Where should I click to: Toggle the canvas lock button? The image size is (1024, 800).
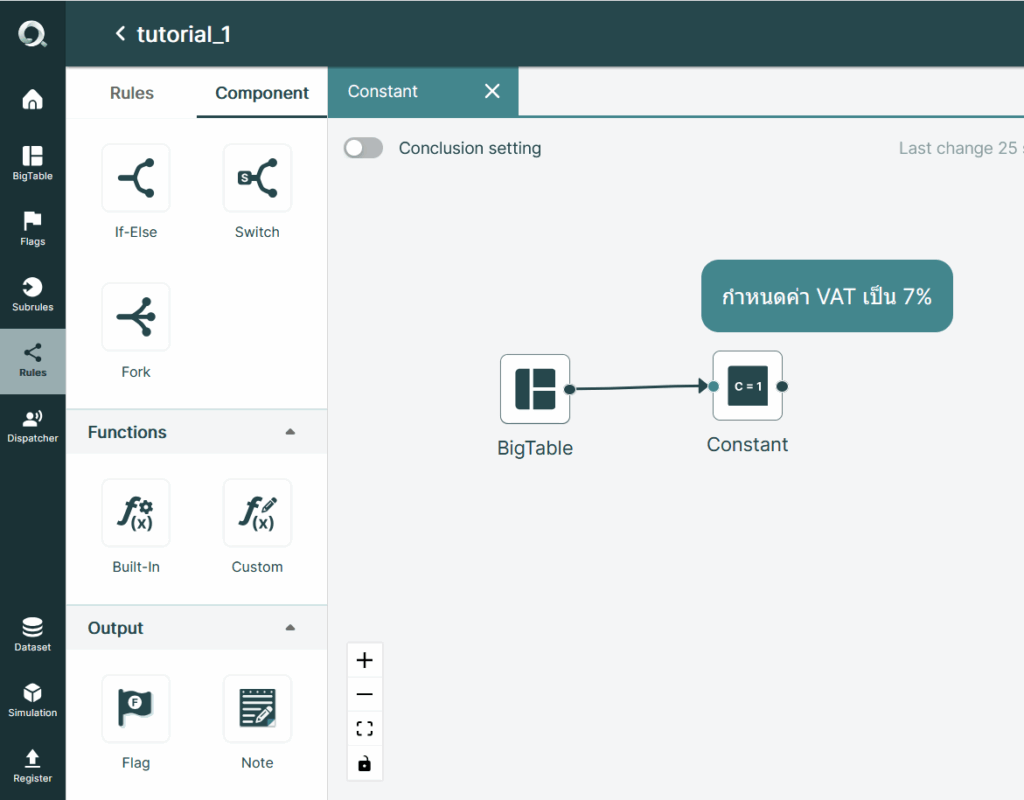[x=364, y=763]
